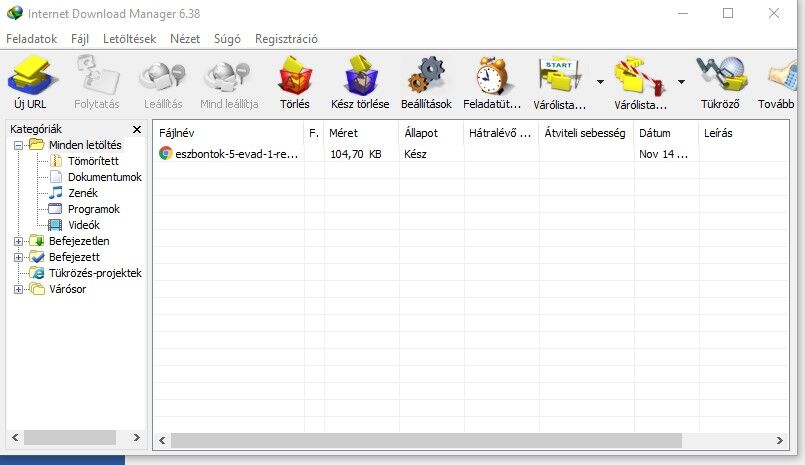Screen dimensions: 805x465
Task: Maximize the Internet Download Manager window
Action: [728, 13]
